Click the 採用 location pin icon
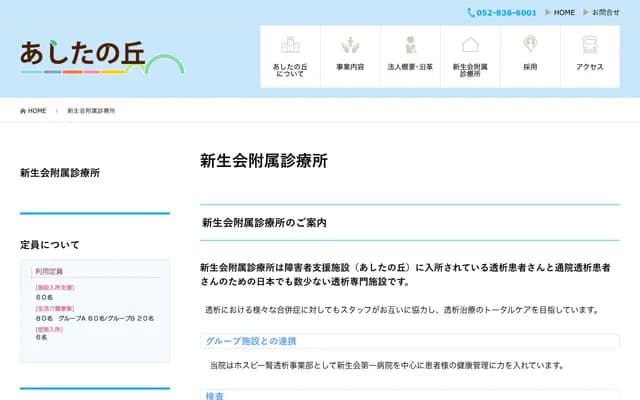The height and width of the screenshot is (400, 640). [530, 45]
